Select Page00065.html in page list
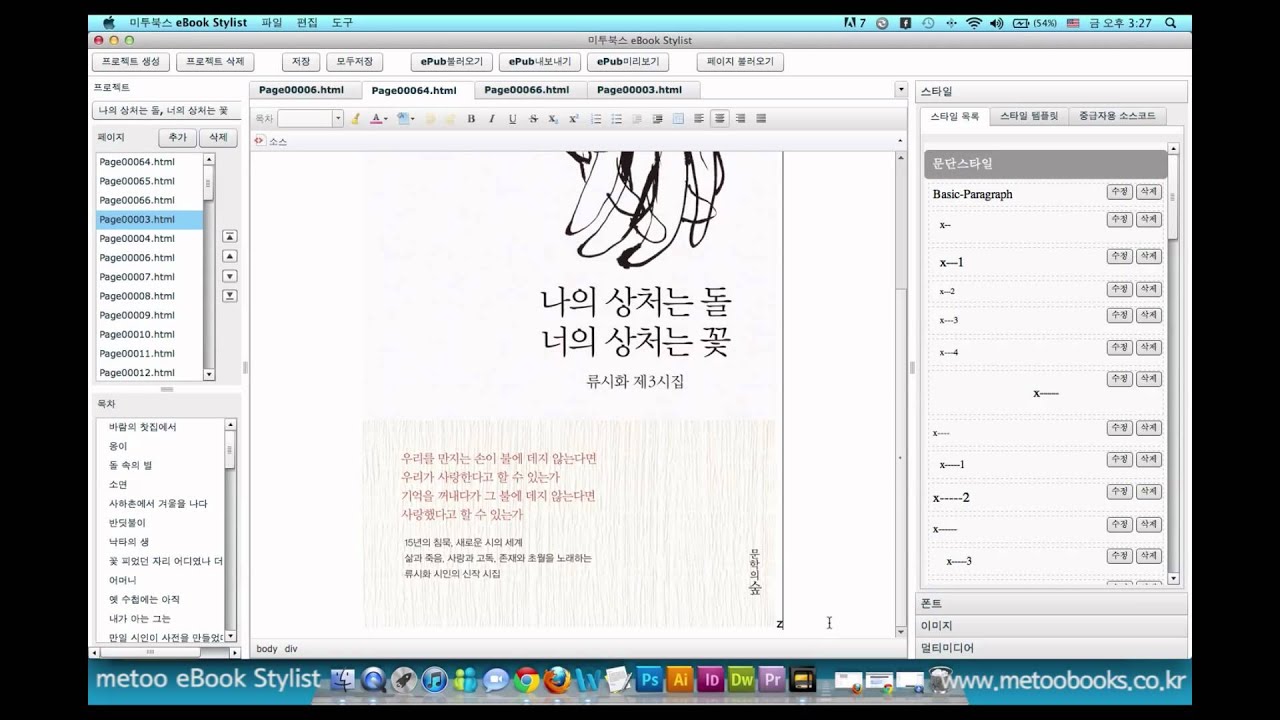 [x=149, y=181]
